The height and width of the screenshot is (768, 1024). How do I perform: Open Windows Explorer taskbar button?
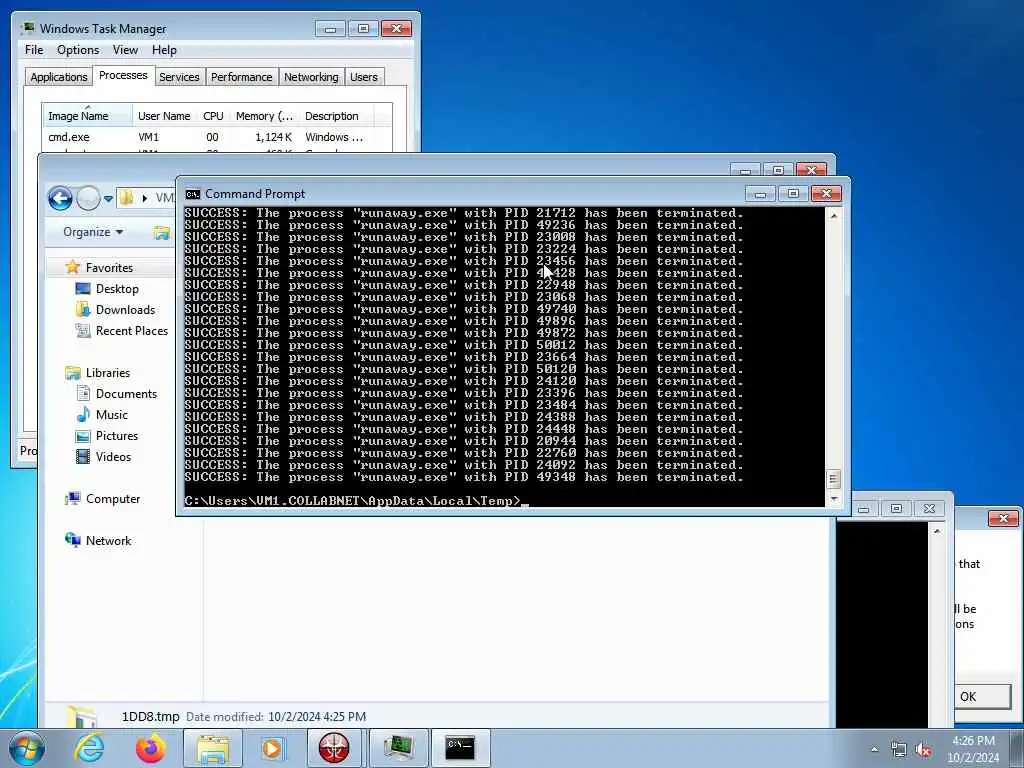pos(212,748)
